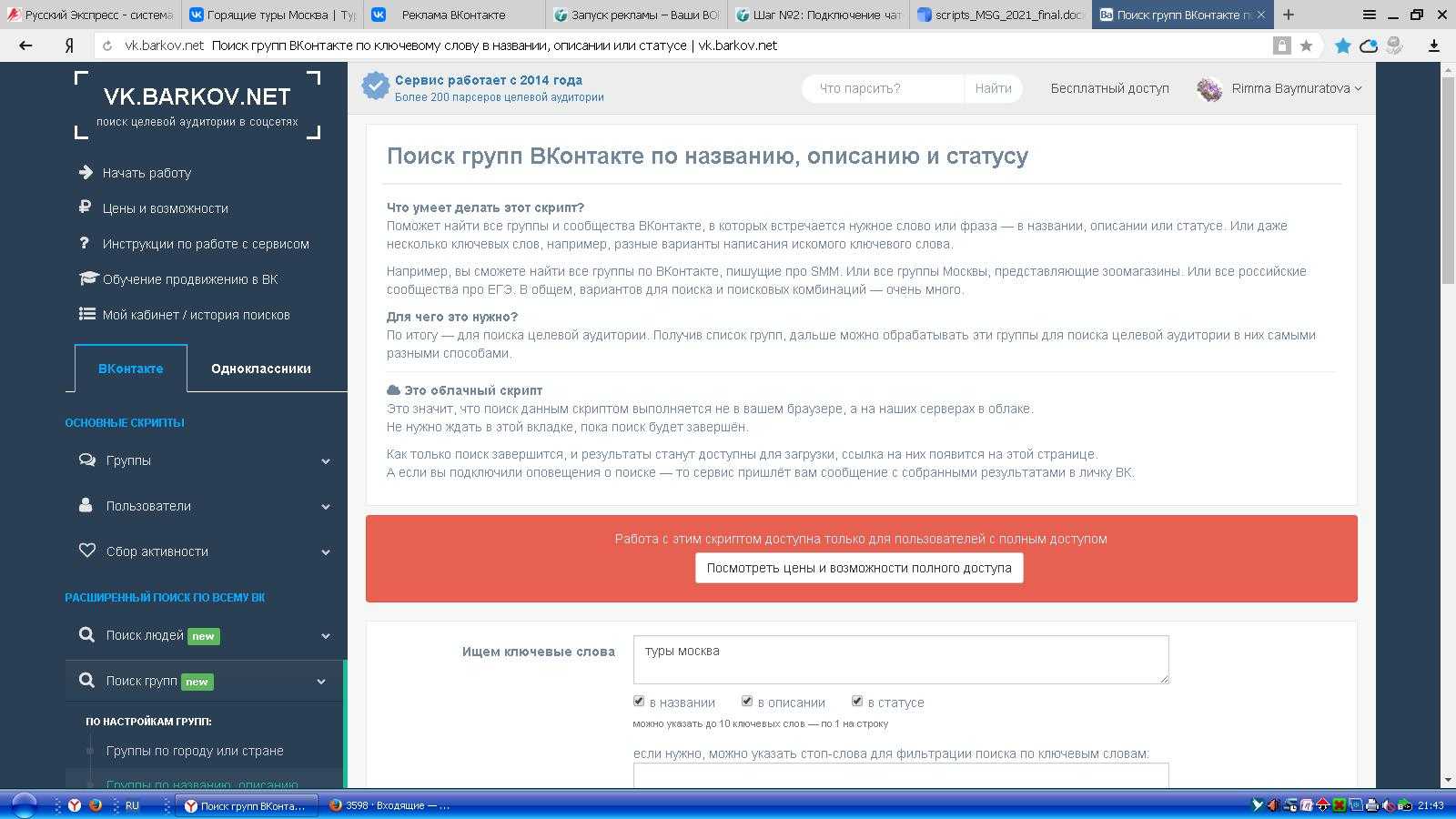1456x819 pixels.
Task: Open the 'Поиск групп ВКонта...' taskbar button
Action: 246,805
